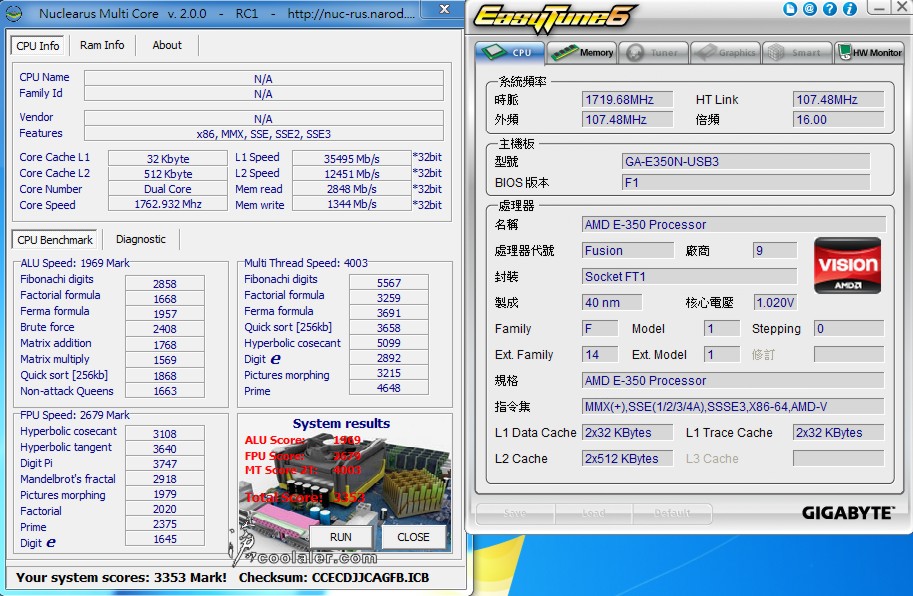This screenshot has width=913, height=596.
Task: Close the Nuclearus Multi Core window via title bar X
Action: (x=444, y=9)
